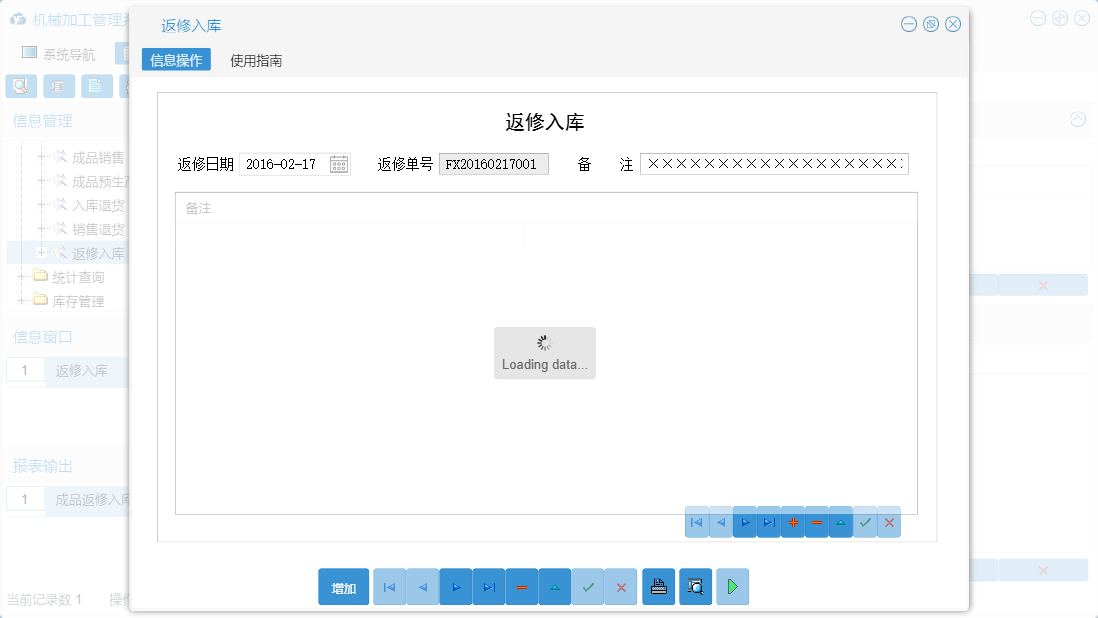Add a detail row with the red plus icon

point(792,522)
